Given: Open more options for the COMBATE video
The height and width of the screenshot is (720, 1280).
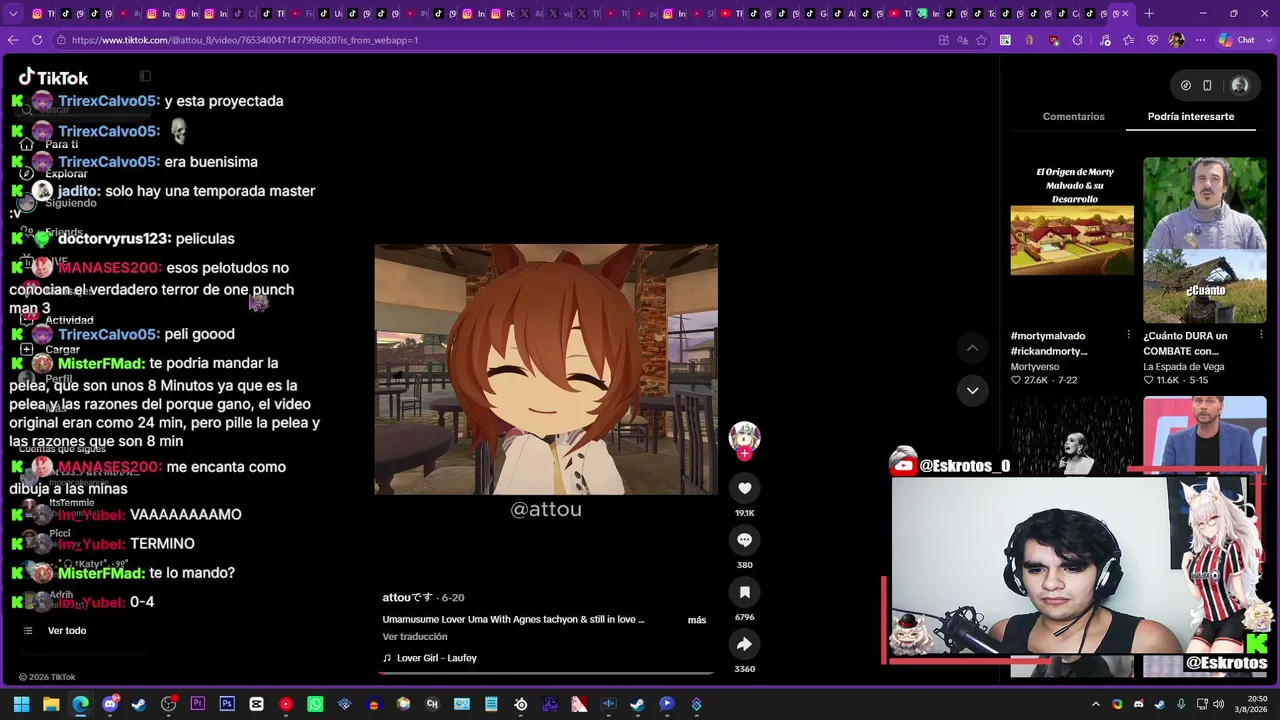Looking at the screenshot, I should pos(1261,335).
